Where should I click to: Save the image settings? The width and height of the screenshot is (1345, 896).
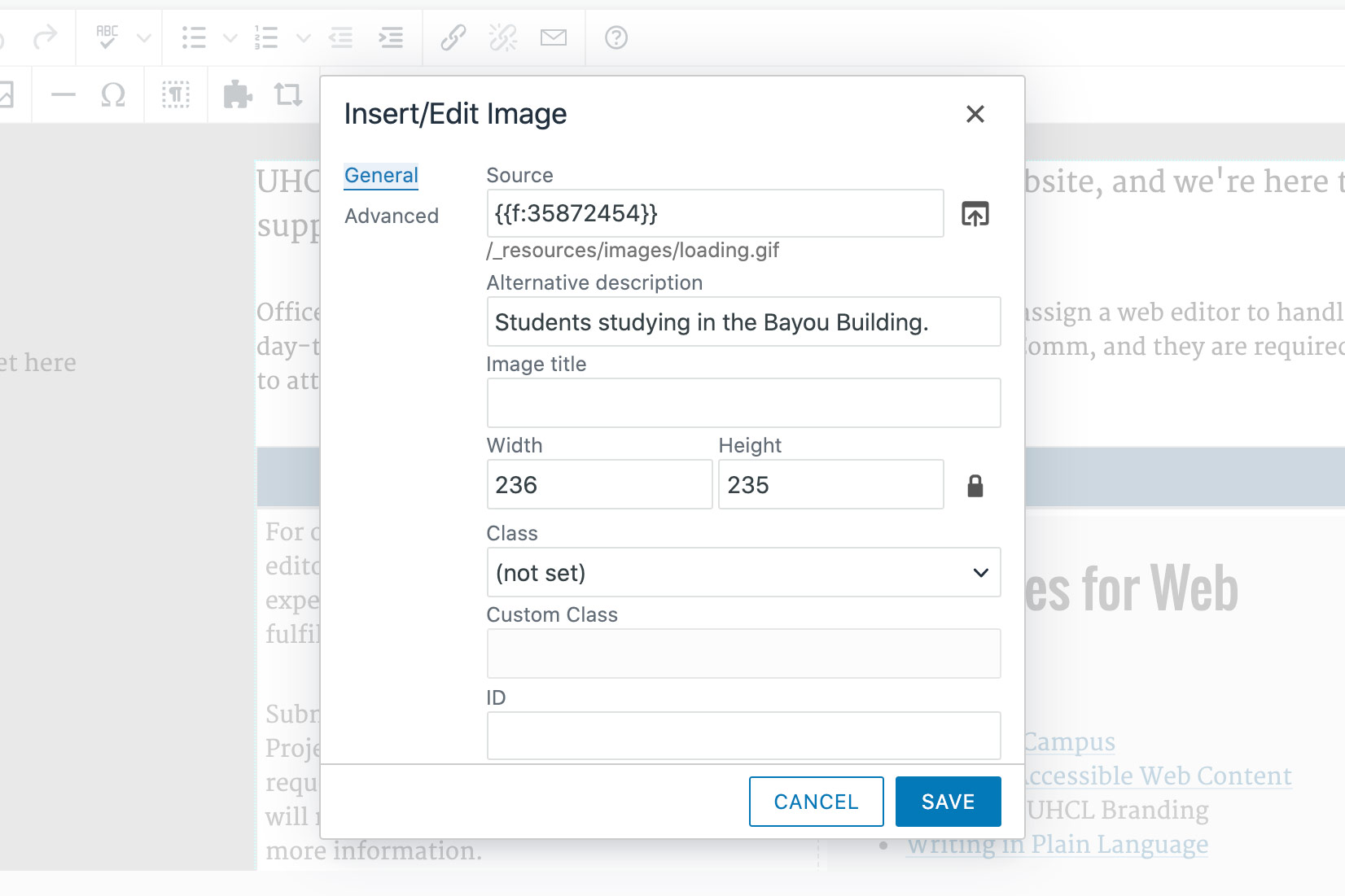[x=947, y=801]
